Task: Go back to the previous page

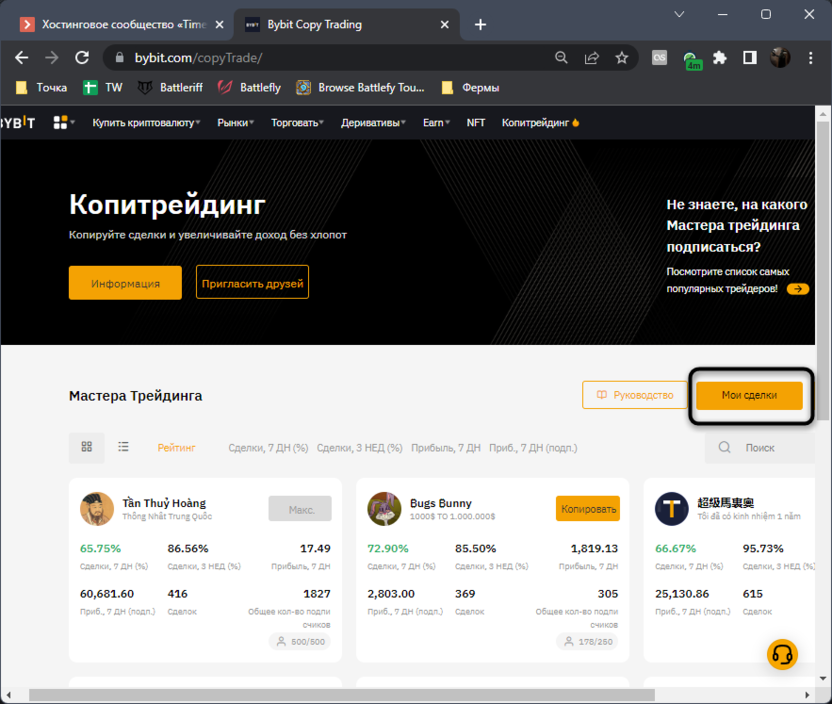Action: [21, 58]
